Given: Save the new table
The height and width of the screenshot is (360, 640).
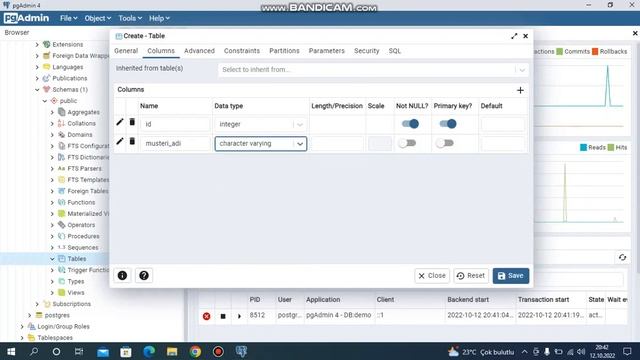Looking at the screenshot, I should pyautogui.click(x=511, y=276).
